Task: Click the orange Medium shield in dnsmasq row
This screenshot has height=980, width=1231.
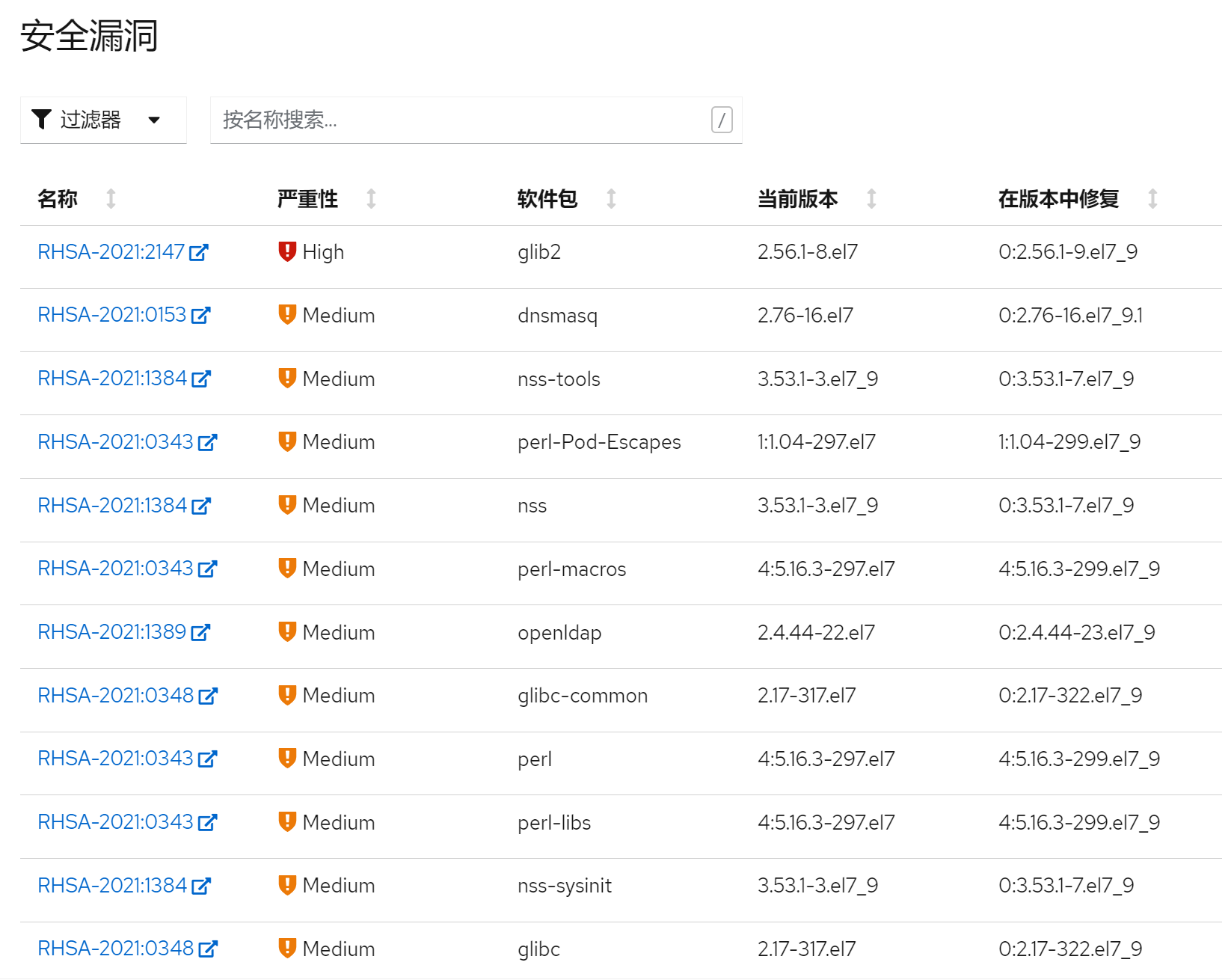Action: pos(286,315)
